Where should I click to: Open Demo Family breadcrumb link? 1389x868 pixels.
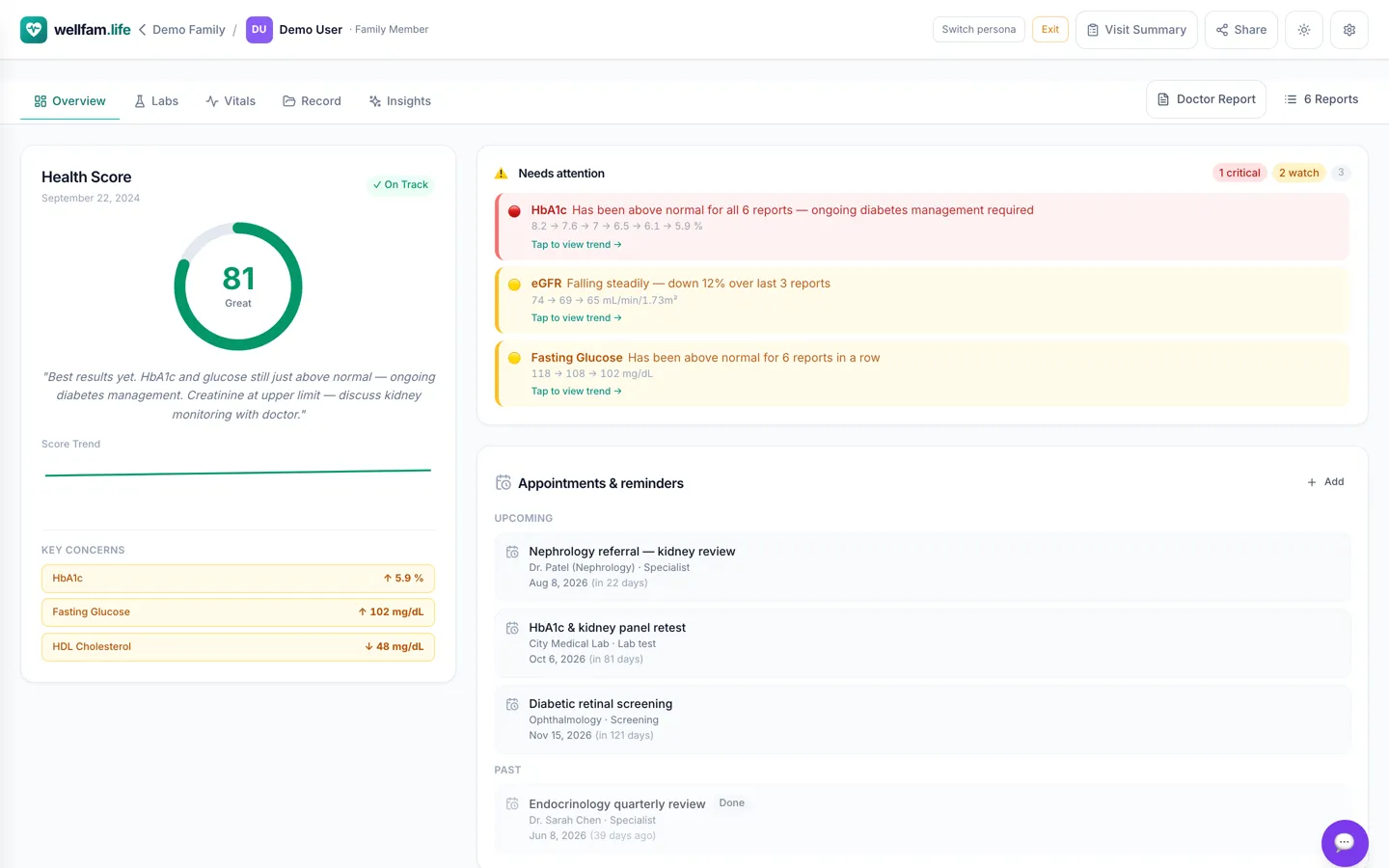point(188,30)
